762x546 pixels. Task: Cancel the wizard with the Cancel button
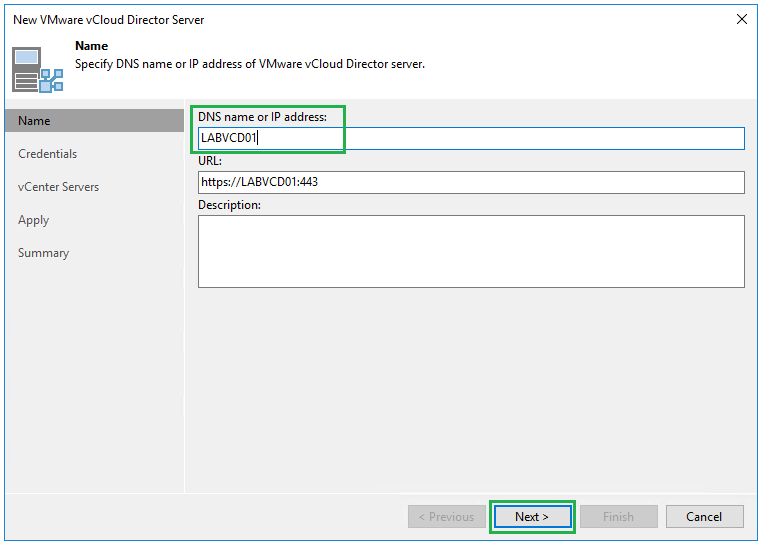704,517
